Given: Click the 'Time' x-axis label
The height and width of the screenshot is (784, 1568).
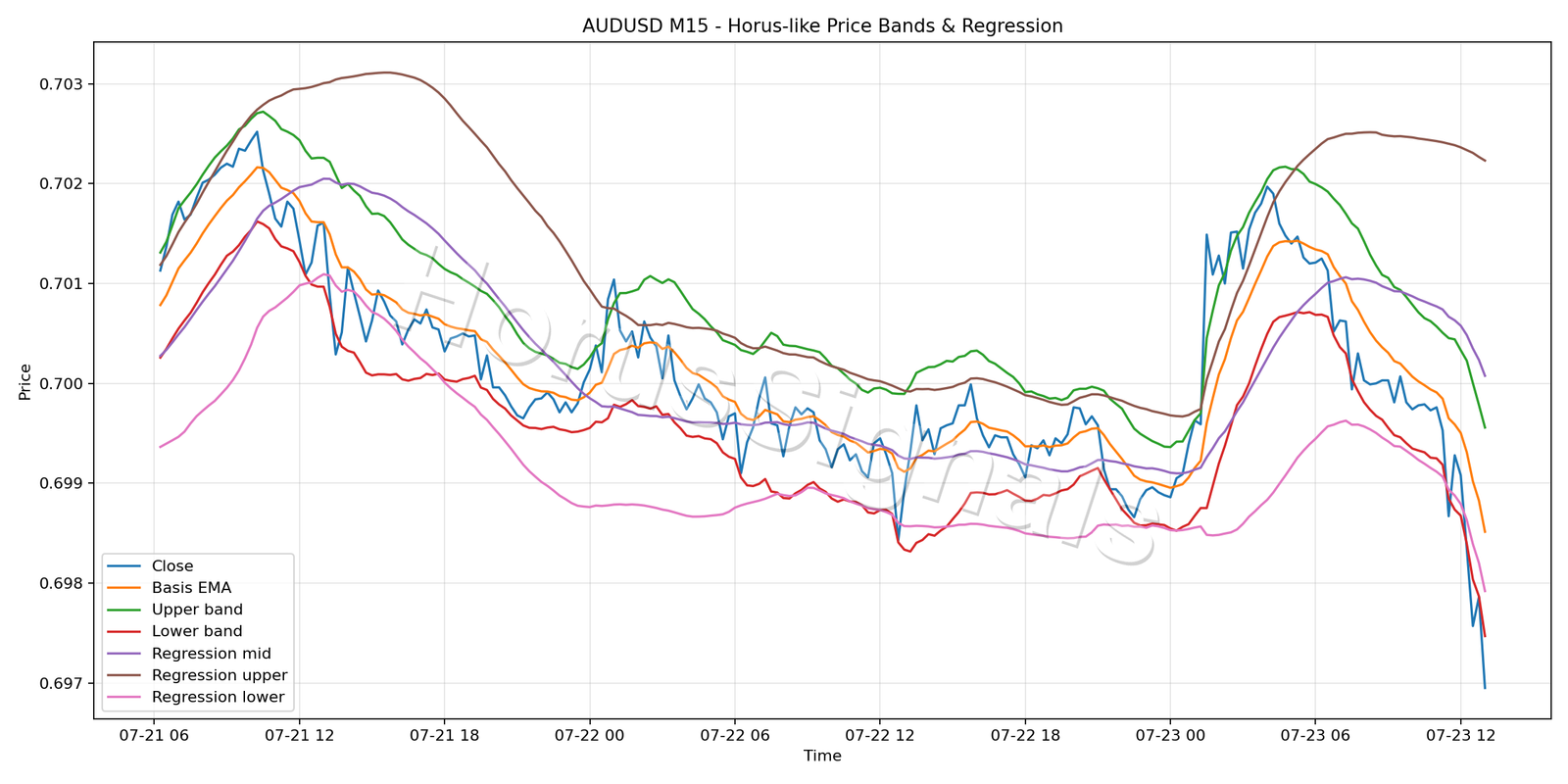Looking at the screenshot, I should 822,756.
